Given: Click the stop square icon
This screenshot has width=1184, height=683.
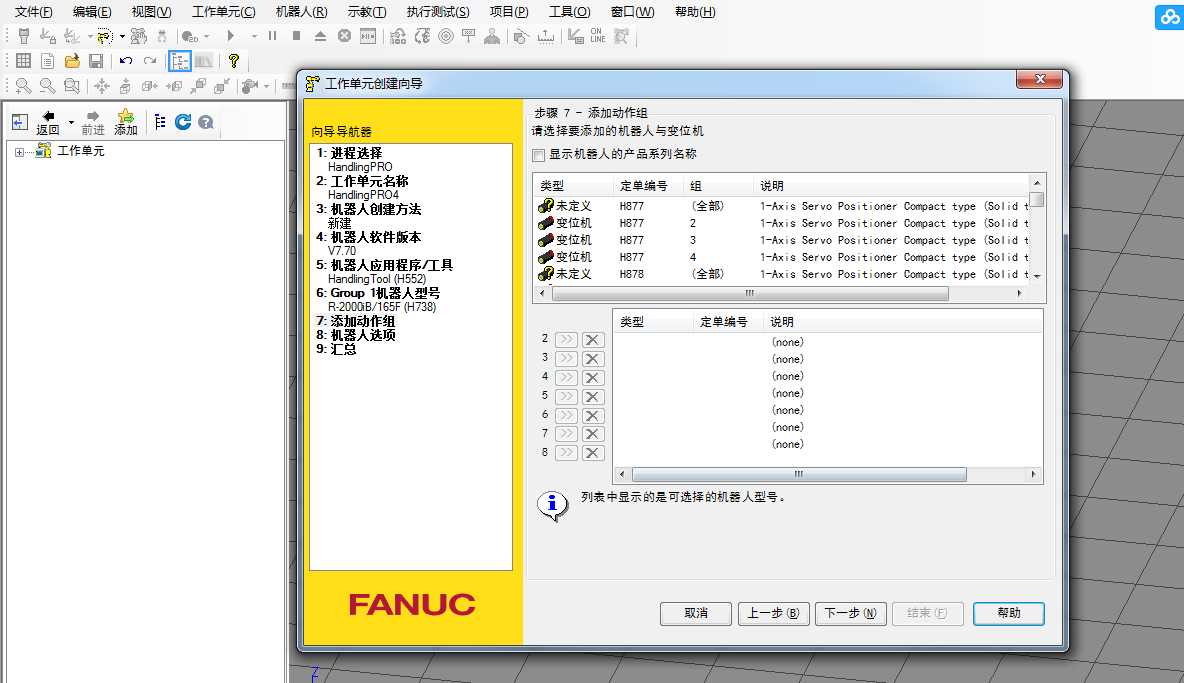Looking at the screenshot, I should pyautogui.click(x=297, y=35).
